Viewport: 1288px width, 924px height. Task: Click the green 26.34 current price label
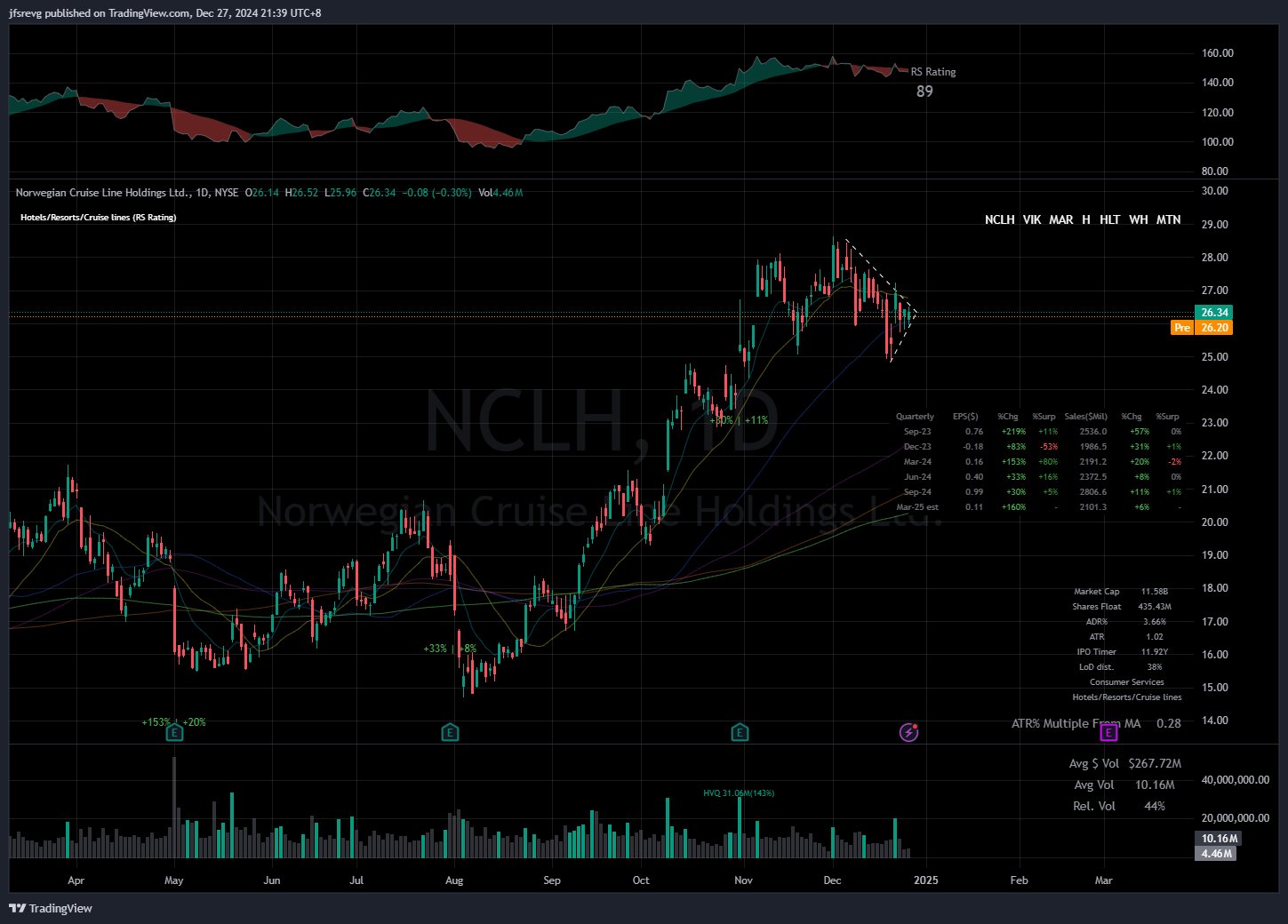[1214, 313]
